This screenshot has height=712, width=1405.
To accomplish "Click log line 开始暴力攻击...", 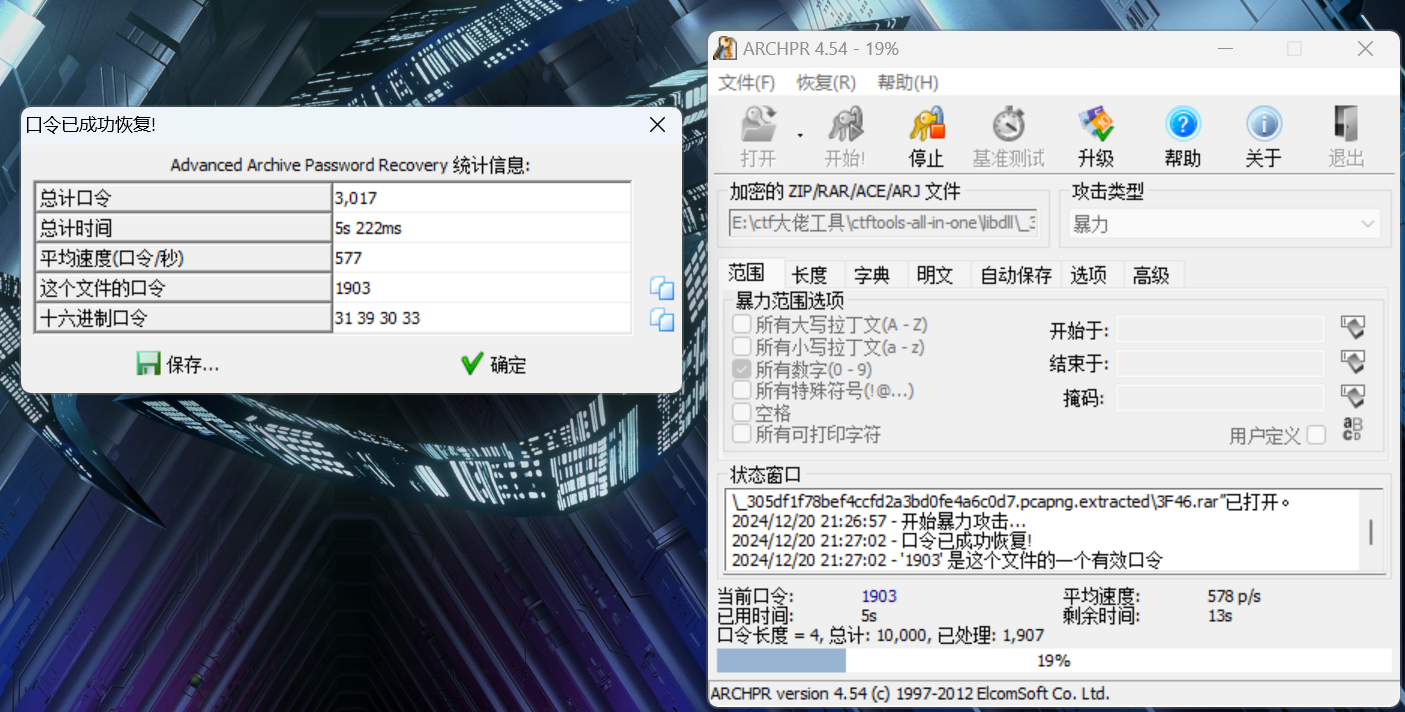I will [x=879, y=521].
